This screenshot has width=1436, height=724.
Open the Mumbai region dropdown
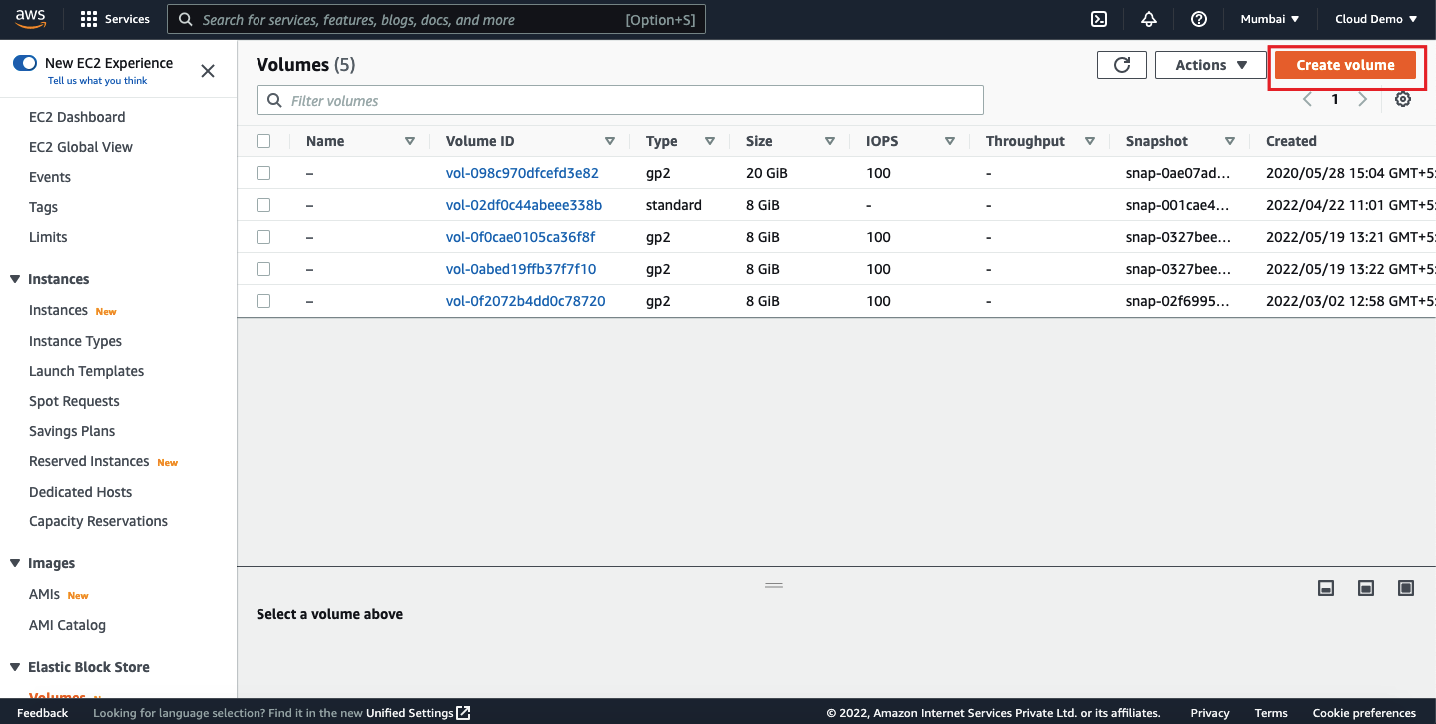coord(1270,19)
